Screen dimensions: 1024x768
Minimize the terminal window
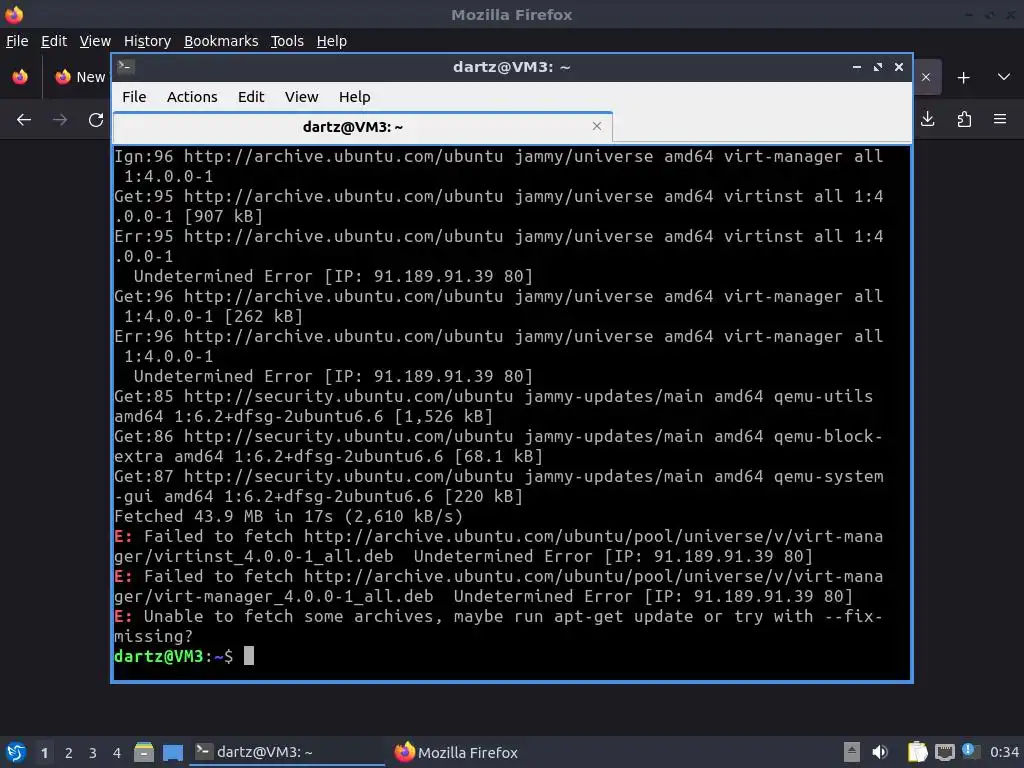[857, 67]
